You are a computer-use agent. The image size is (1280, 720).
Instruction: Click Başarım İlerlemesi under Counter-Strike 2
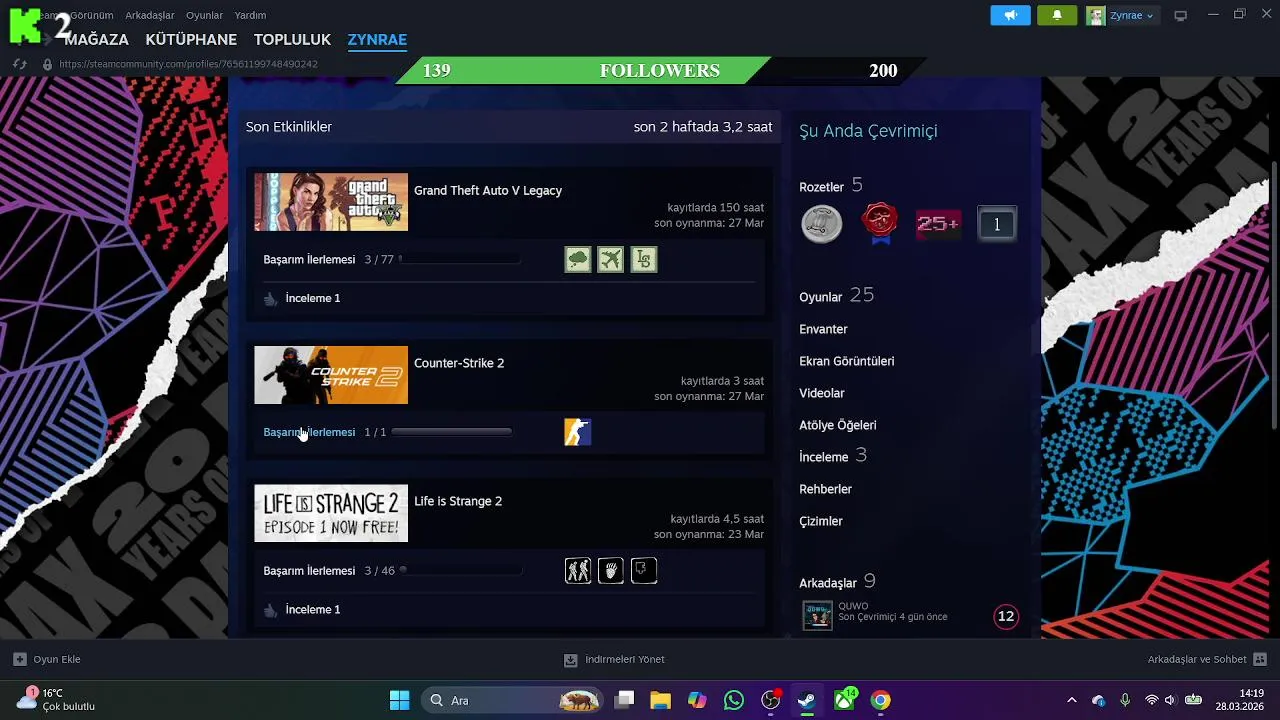click(x=309, y=432)
